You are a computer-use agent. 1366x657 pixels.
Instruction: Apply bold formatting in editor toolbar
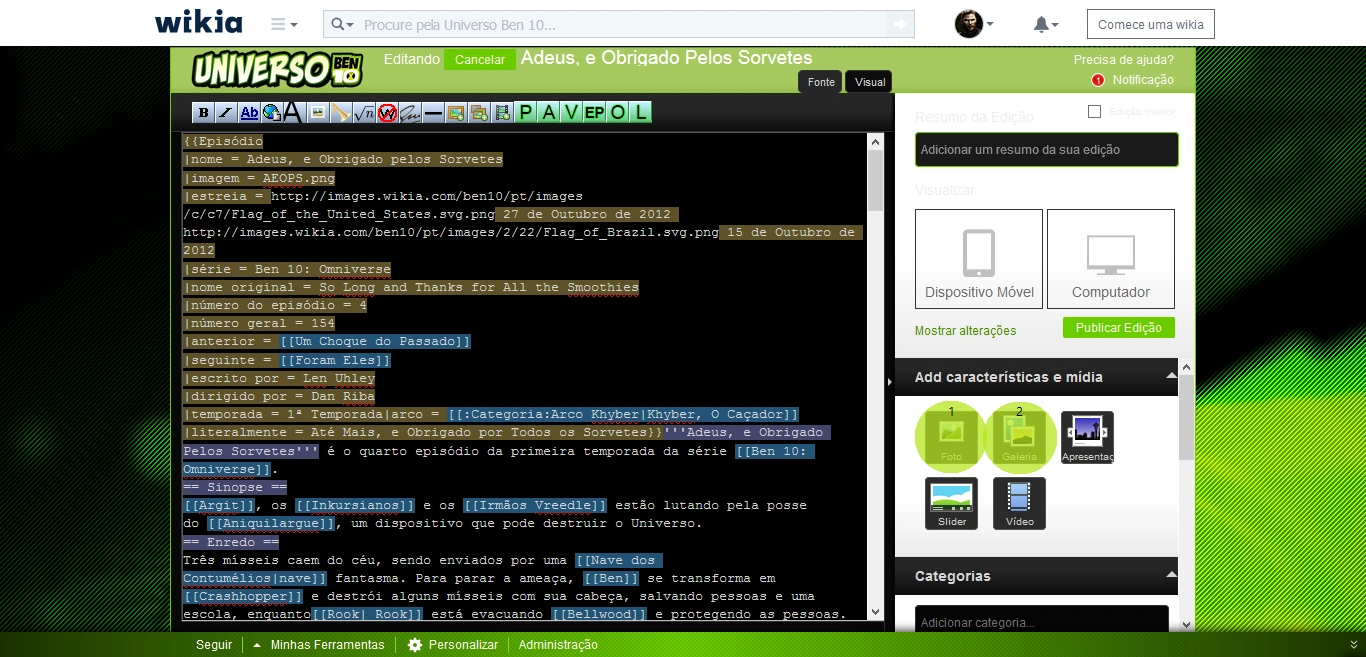point(203,112)
